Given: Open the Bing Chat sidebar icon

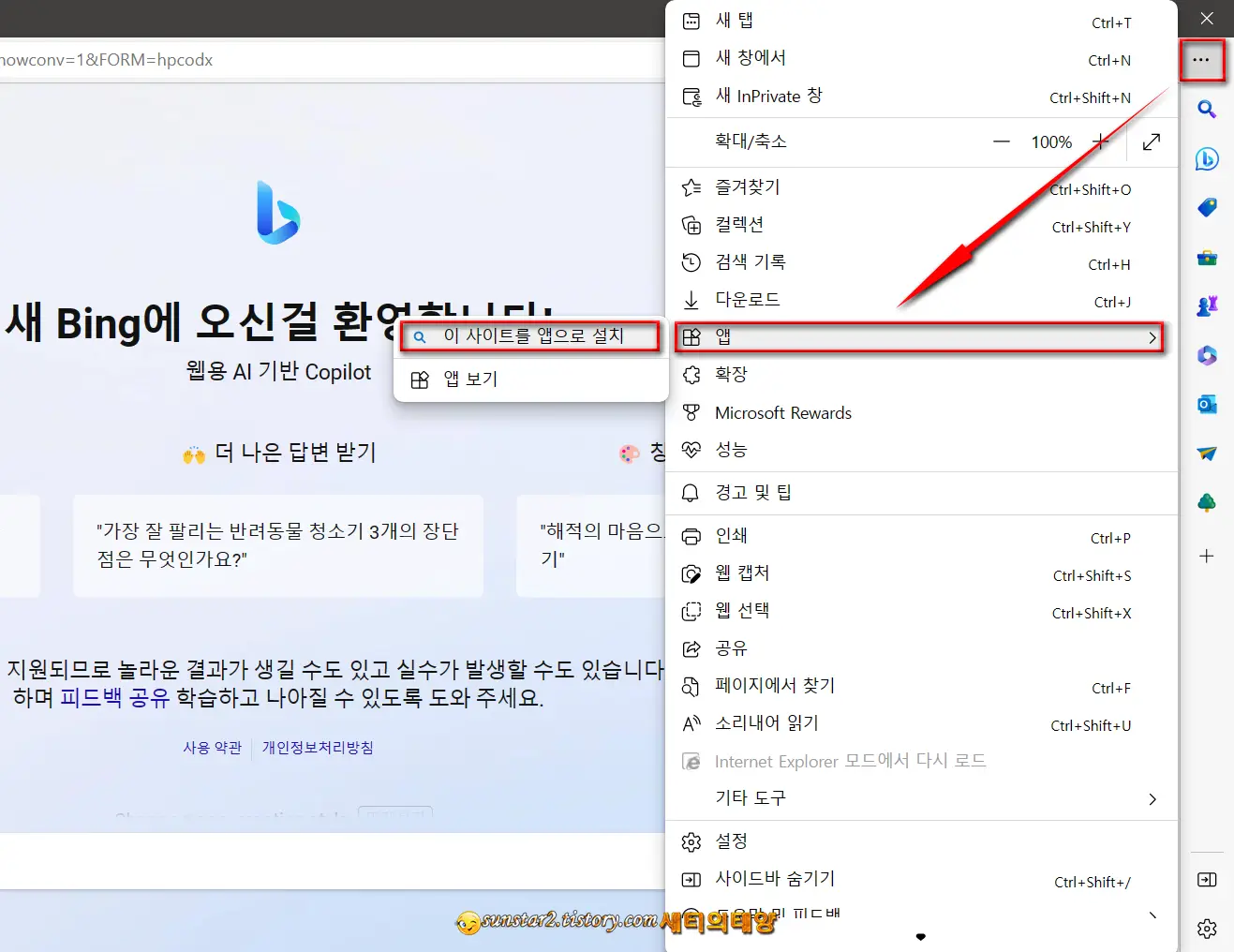Looking at the screenshot, I should pyautogui.click(x=1207, y=159).
